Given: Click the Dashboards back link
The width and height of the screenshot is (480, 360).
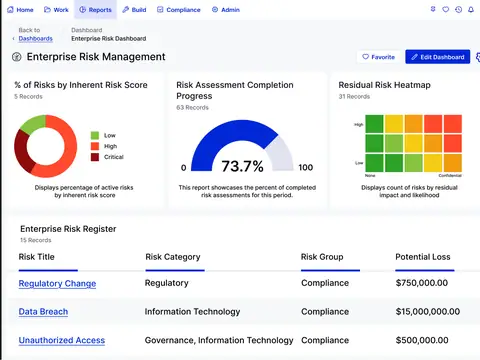Looking at the screenshot, I should pos(36,39).
